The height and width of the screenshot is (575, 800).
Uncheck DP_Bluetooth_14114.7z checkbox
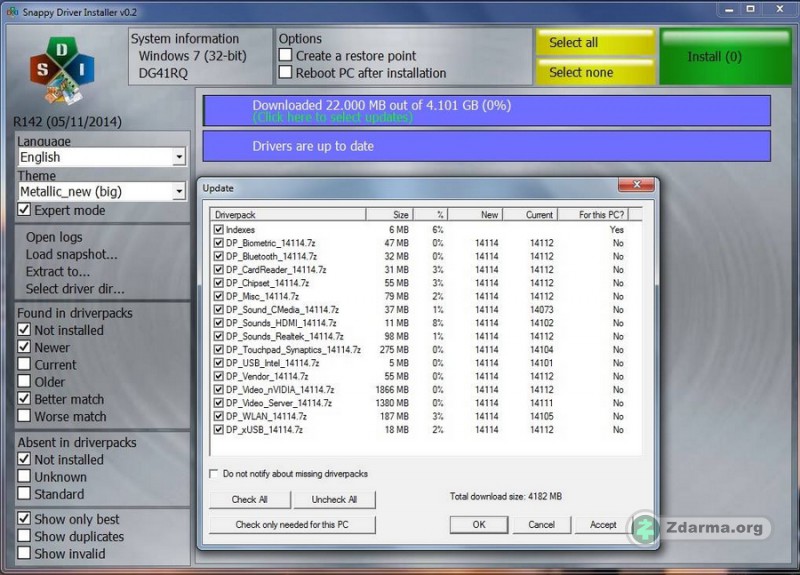tap(218, 256)
